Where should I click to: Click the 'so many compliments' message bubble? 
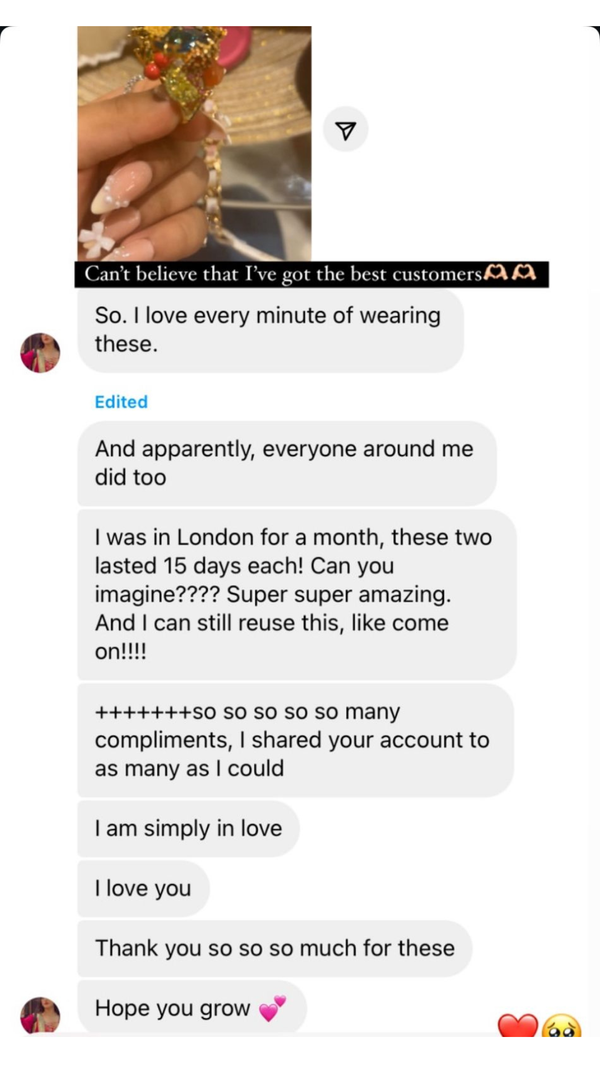pyautogui.click(x=294, y=740)
